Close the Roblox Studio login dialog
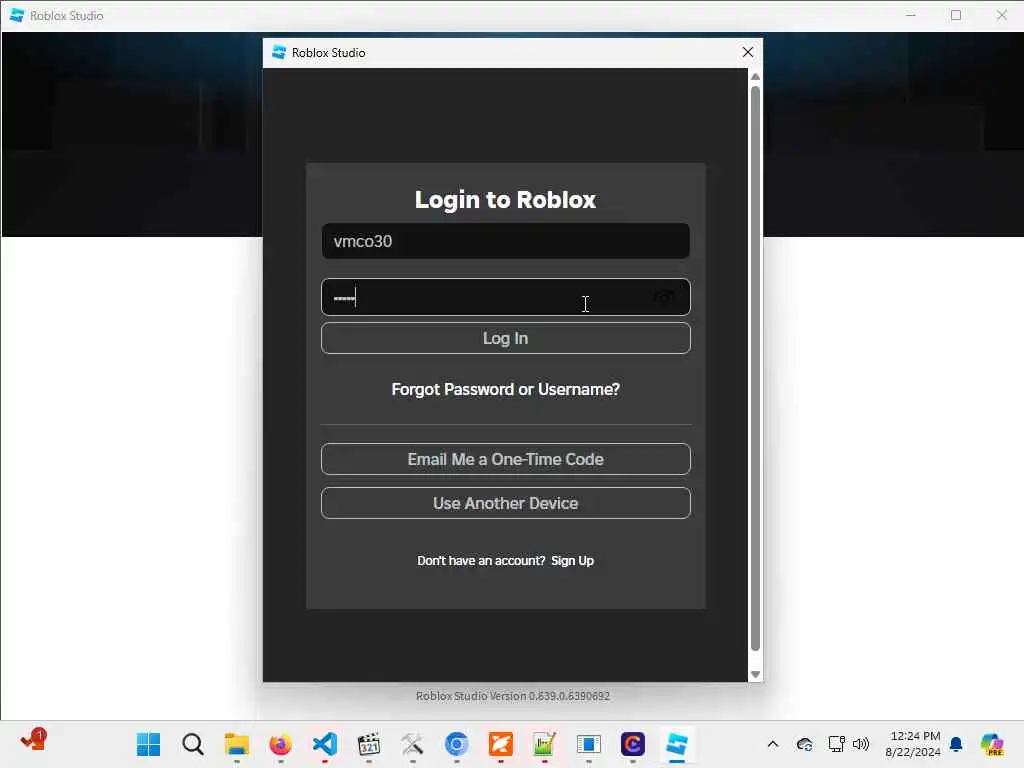Image resolution: width=1024 pixels, height=768 pixels. pyautogui.click(x=748, y=52)
